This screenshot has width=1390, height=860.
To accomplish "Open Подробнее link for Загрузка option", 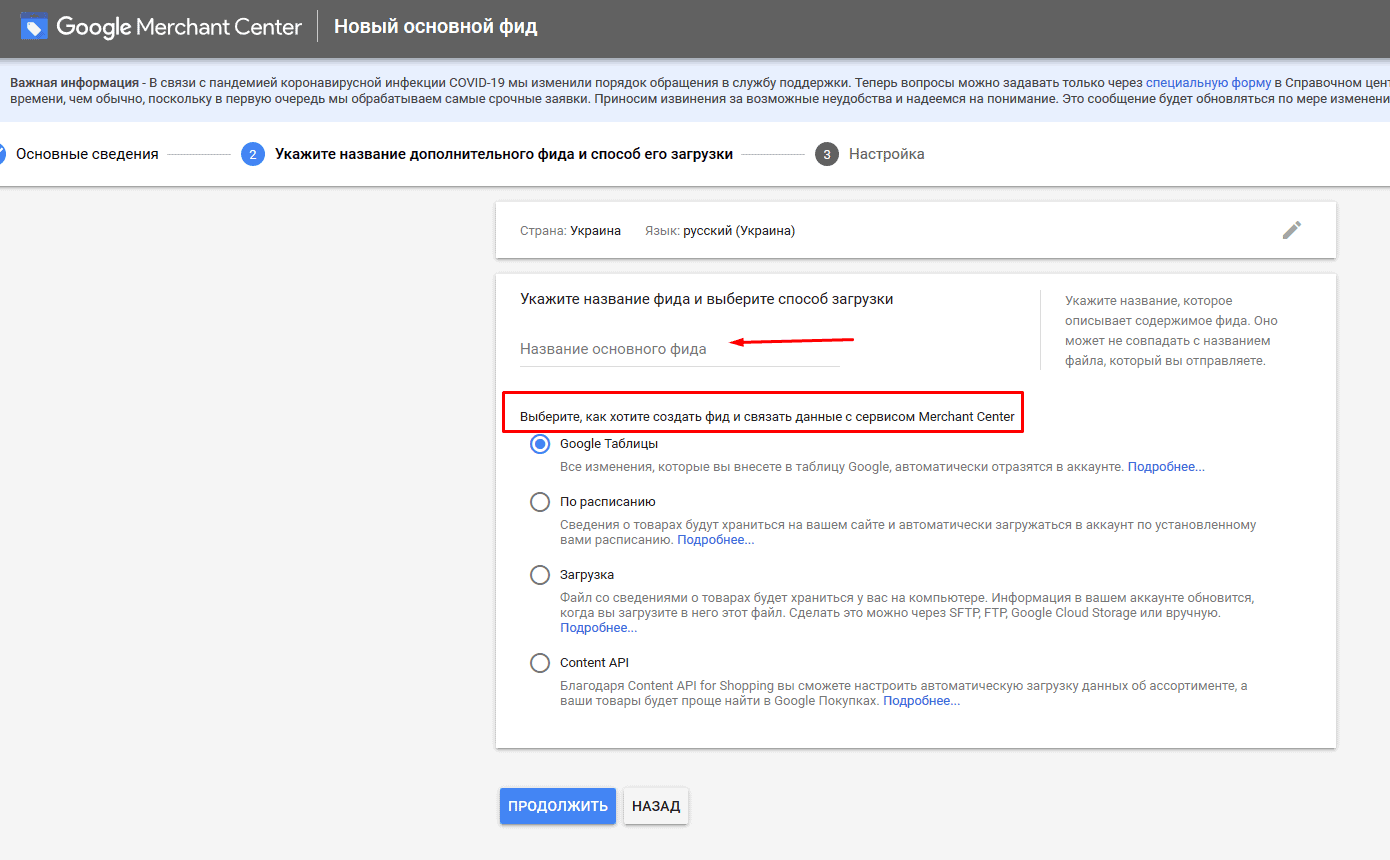I will 598,627.
